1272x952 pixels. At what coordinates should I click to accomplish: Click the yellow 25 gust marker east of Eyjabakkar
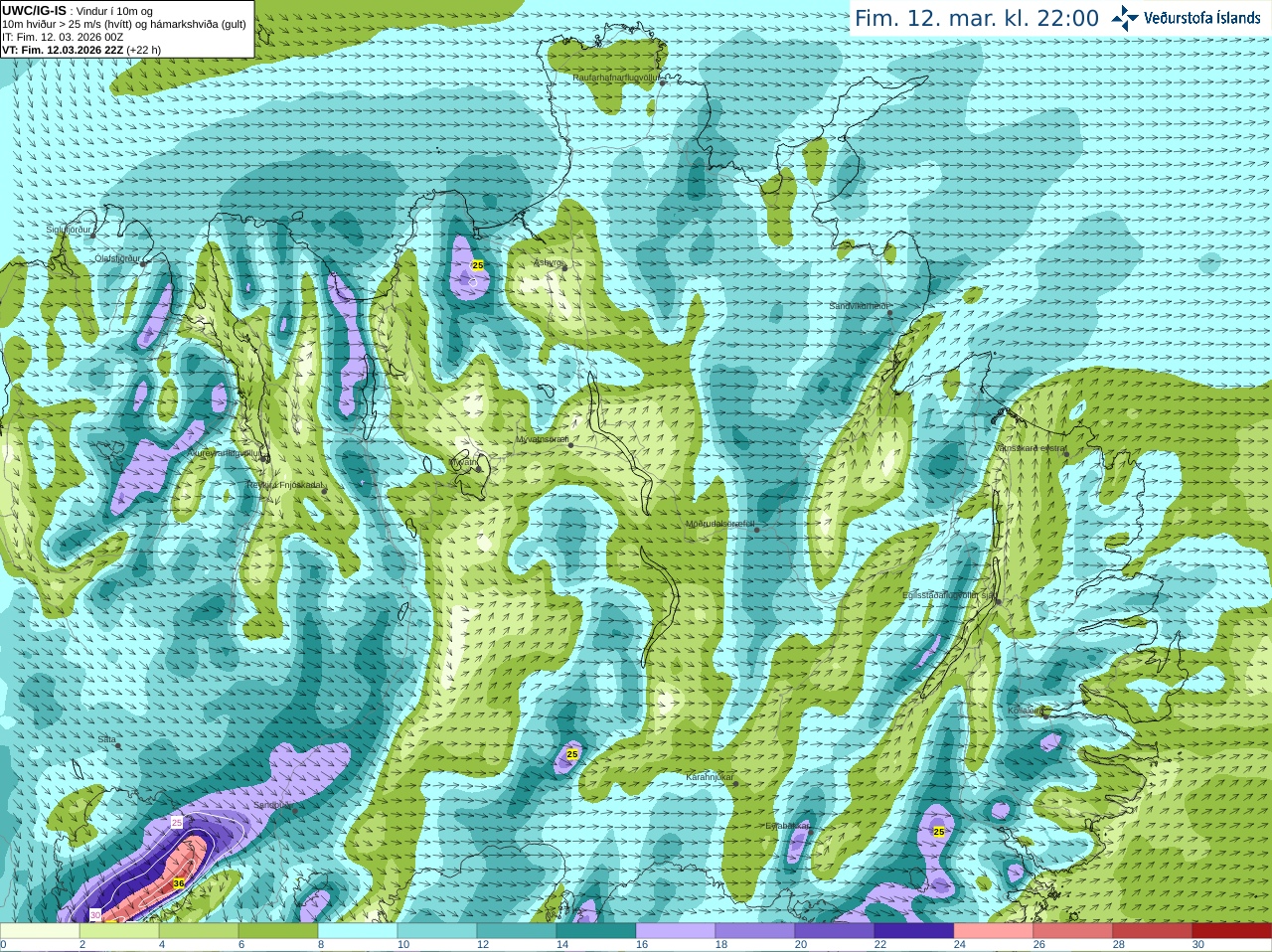[x=938, y=832]
